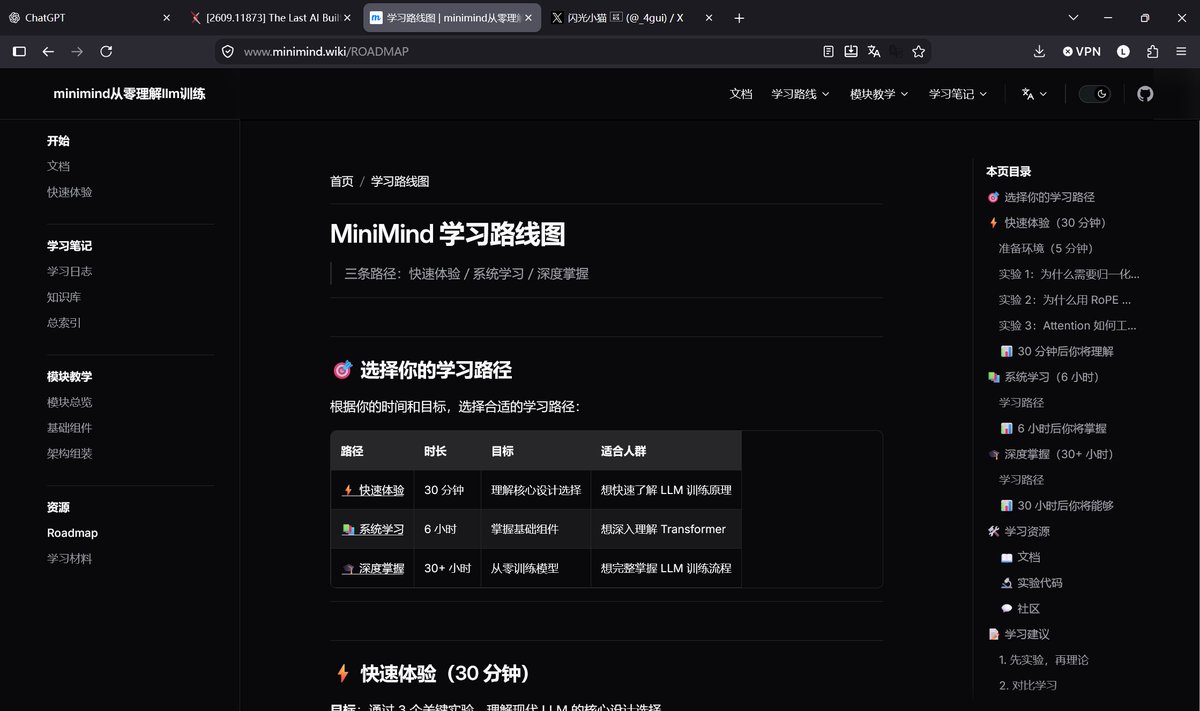Image resolution: width=1200 pixels, height=711 pixels.
Task: Click the browser forward arrow
Action: [77, 51]
